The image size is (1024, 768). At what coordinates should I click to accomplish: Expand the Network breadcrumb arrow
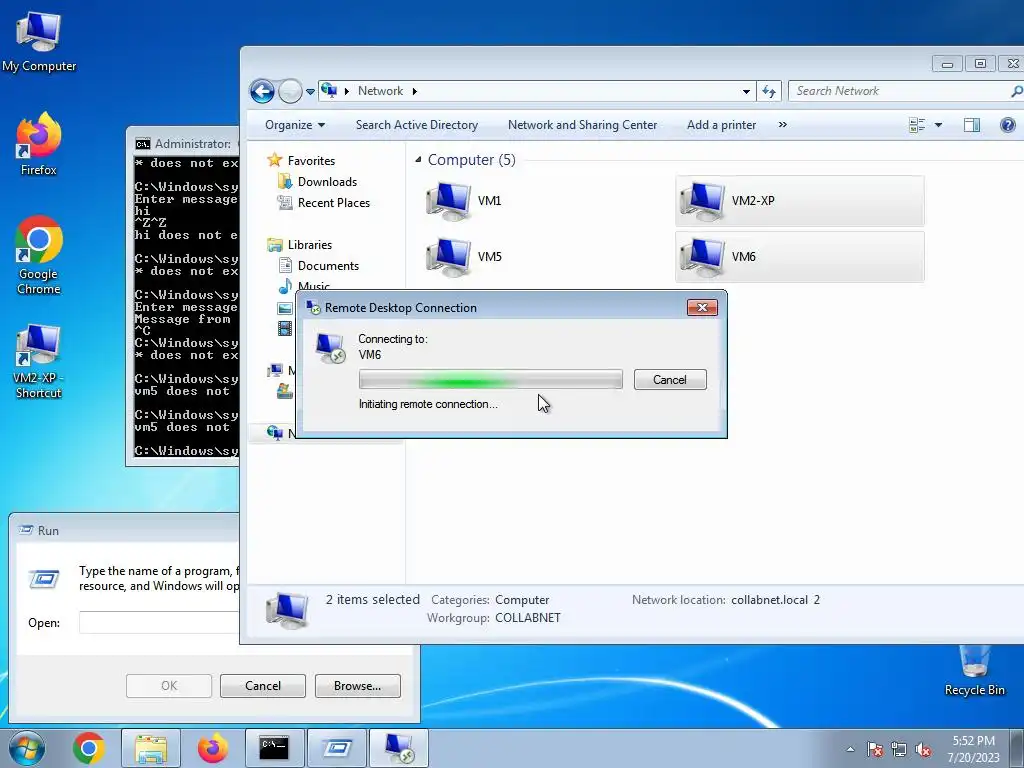tap(415, 91)
